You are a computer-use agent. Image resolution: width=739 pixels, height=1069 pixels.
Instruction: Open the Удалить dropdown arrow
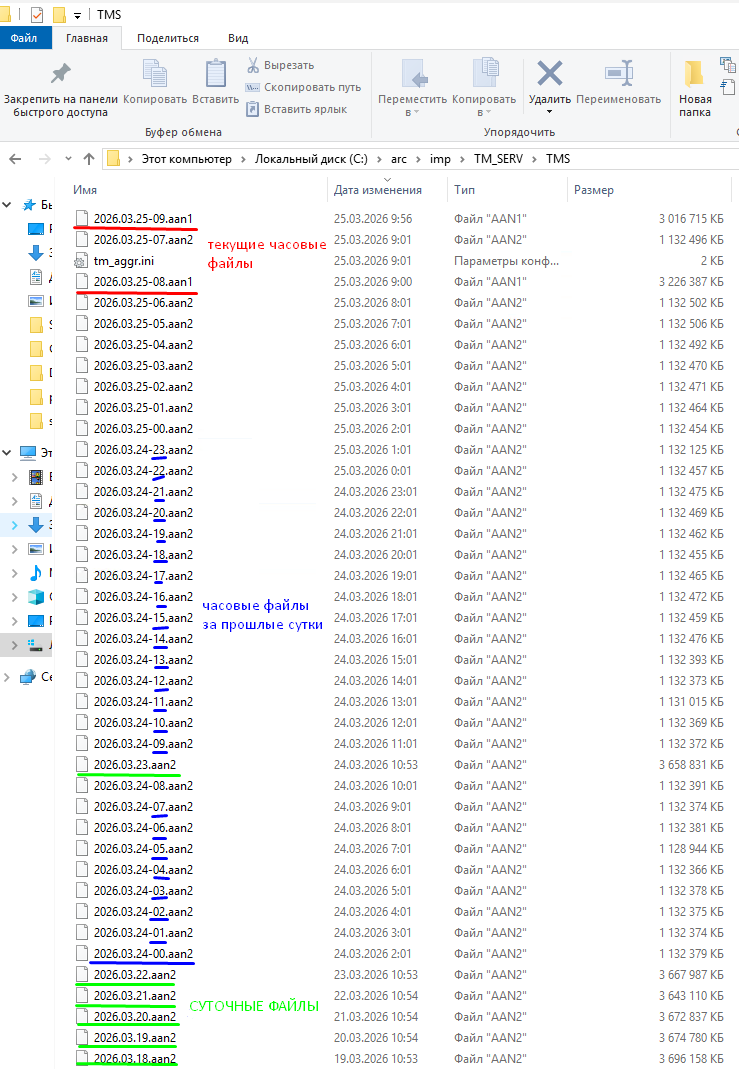point(549,112)
